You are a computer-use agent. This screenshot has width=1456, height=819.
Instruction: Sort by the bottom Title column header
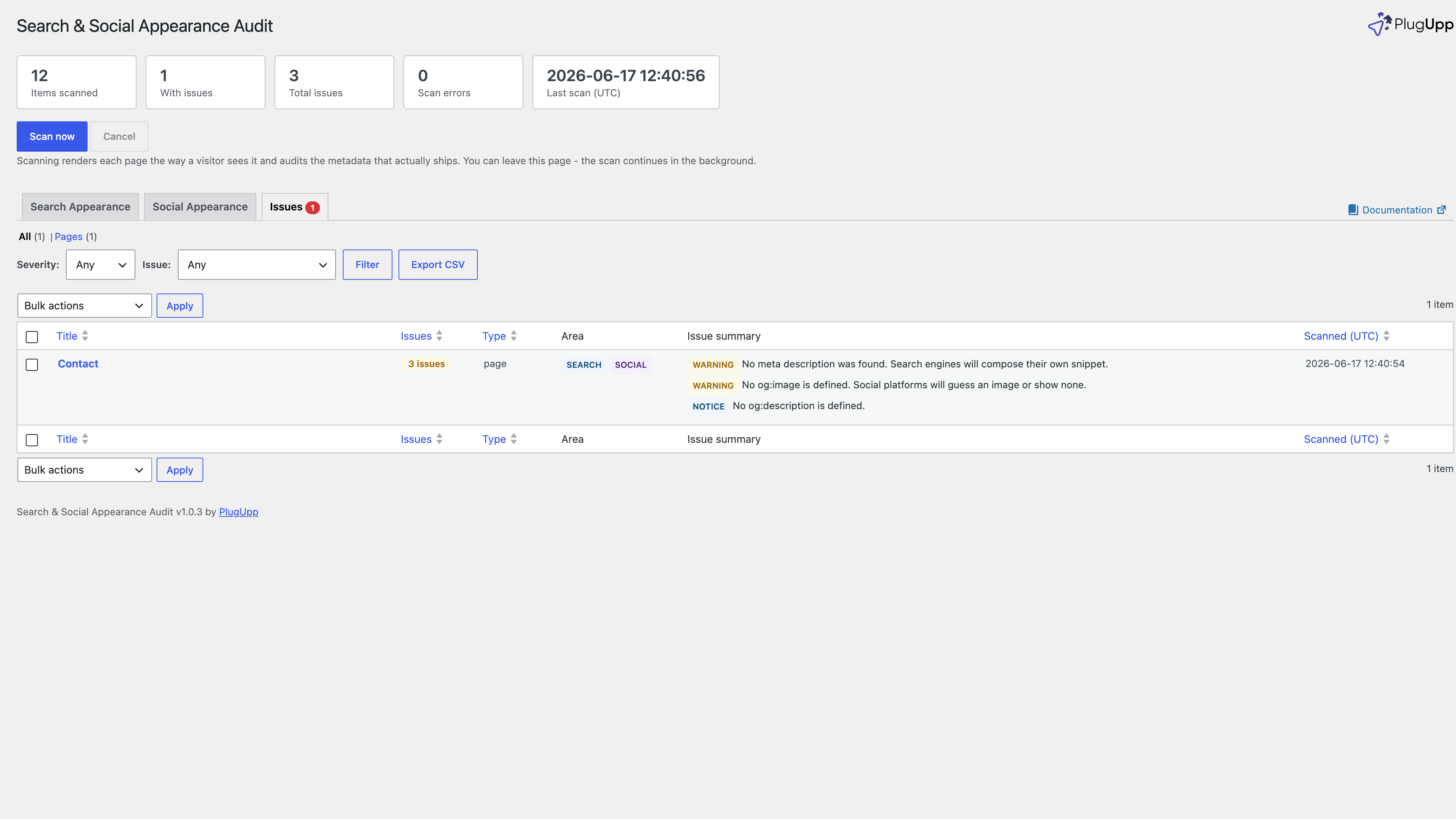click(67, 439)
